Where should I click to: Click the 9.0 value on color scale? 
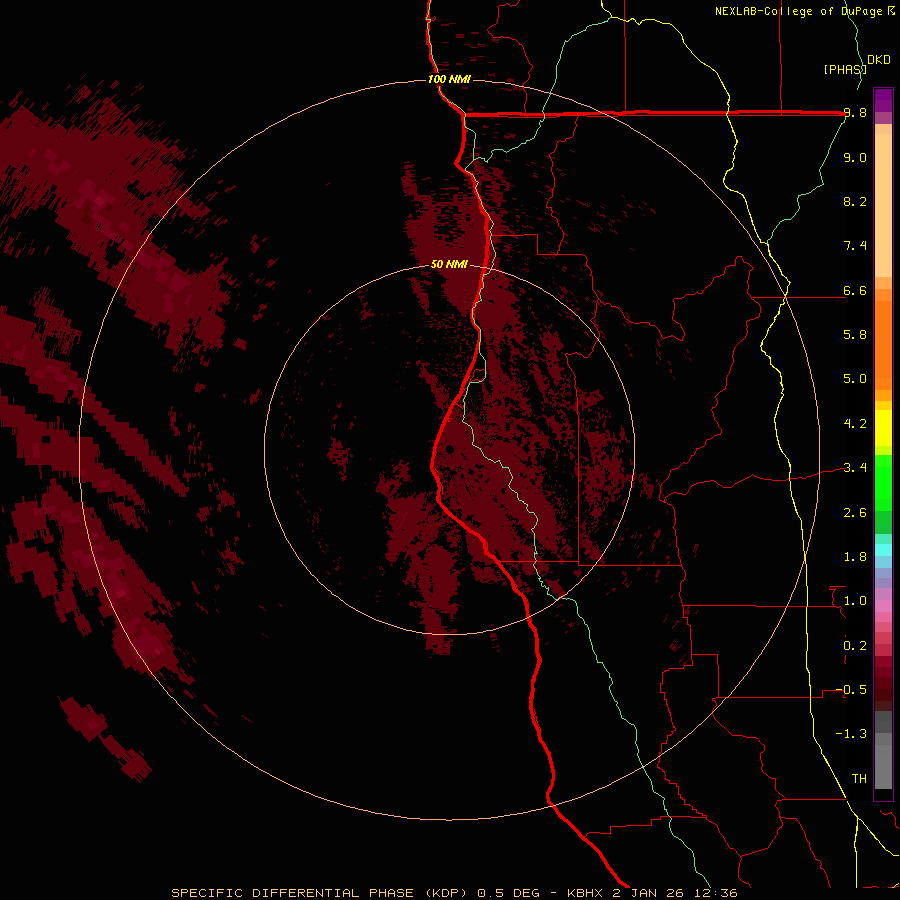tap(855, 157)
